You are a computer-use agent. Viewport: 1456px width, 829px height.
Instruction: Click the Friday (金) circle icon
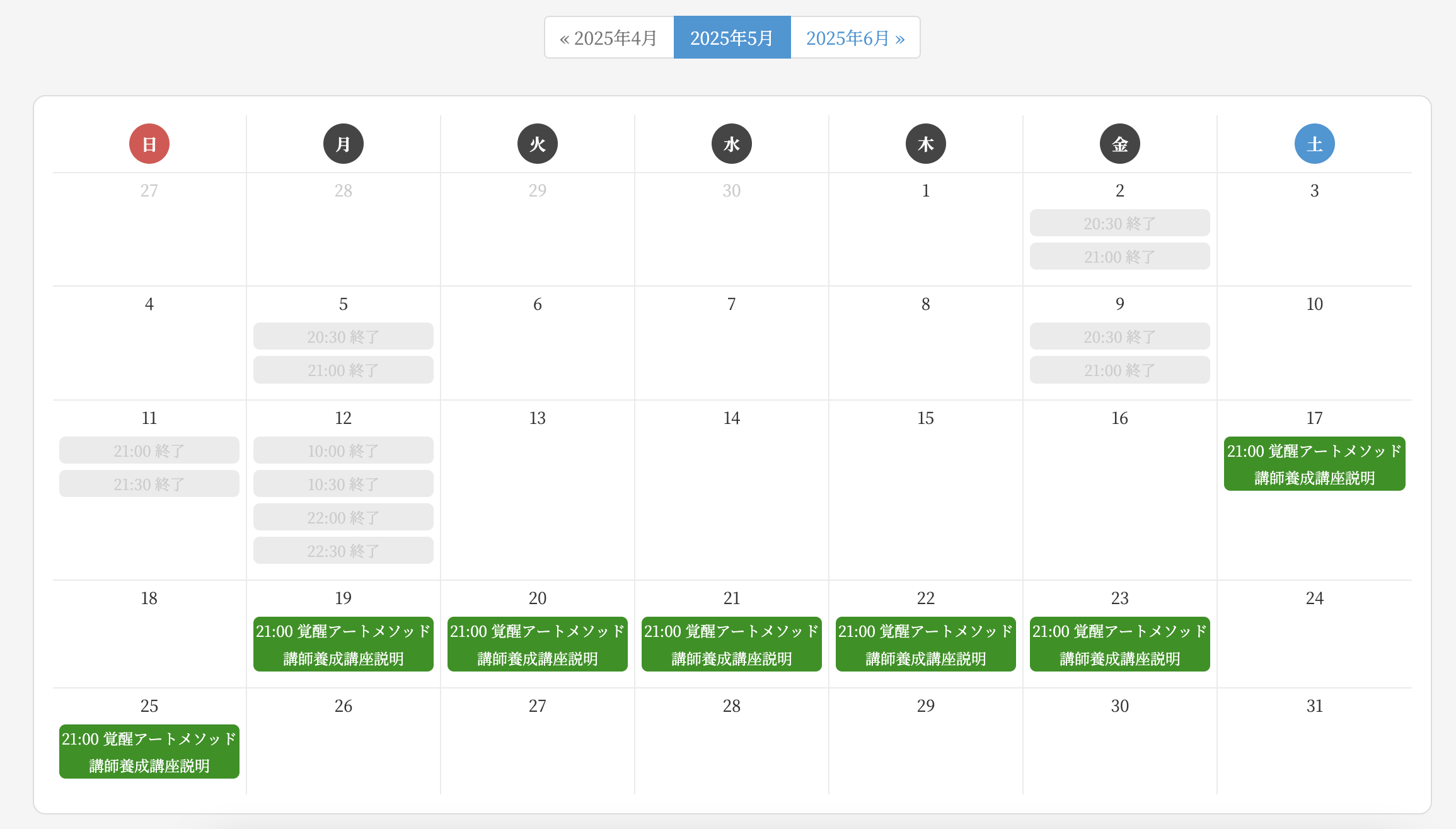(x=1120, y=144)
